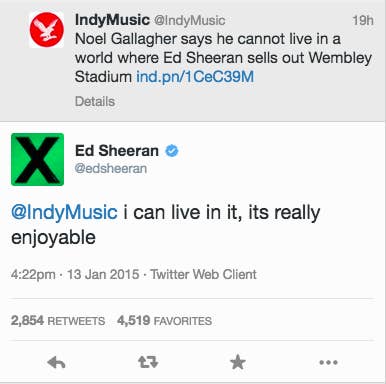Select the Noel Gallagher tweet text
The image size is (386, 384).
tap(223, 58)
